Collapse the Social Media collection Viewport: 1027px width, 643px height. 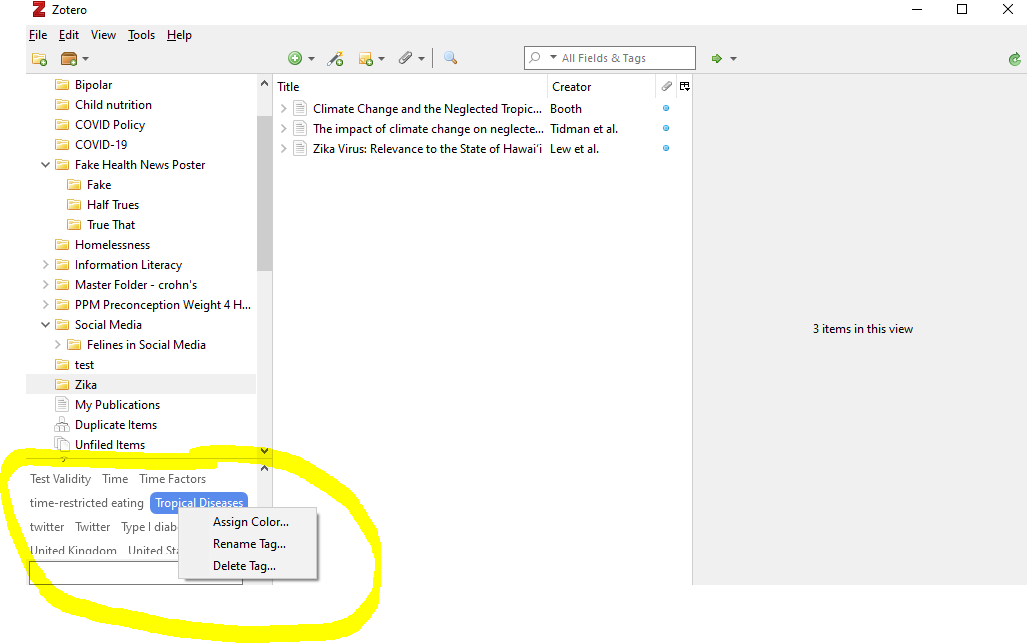[45, 325]
